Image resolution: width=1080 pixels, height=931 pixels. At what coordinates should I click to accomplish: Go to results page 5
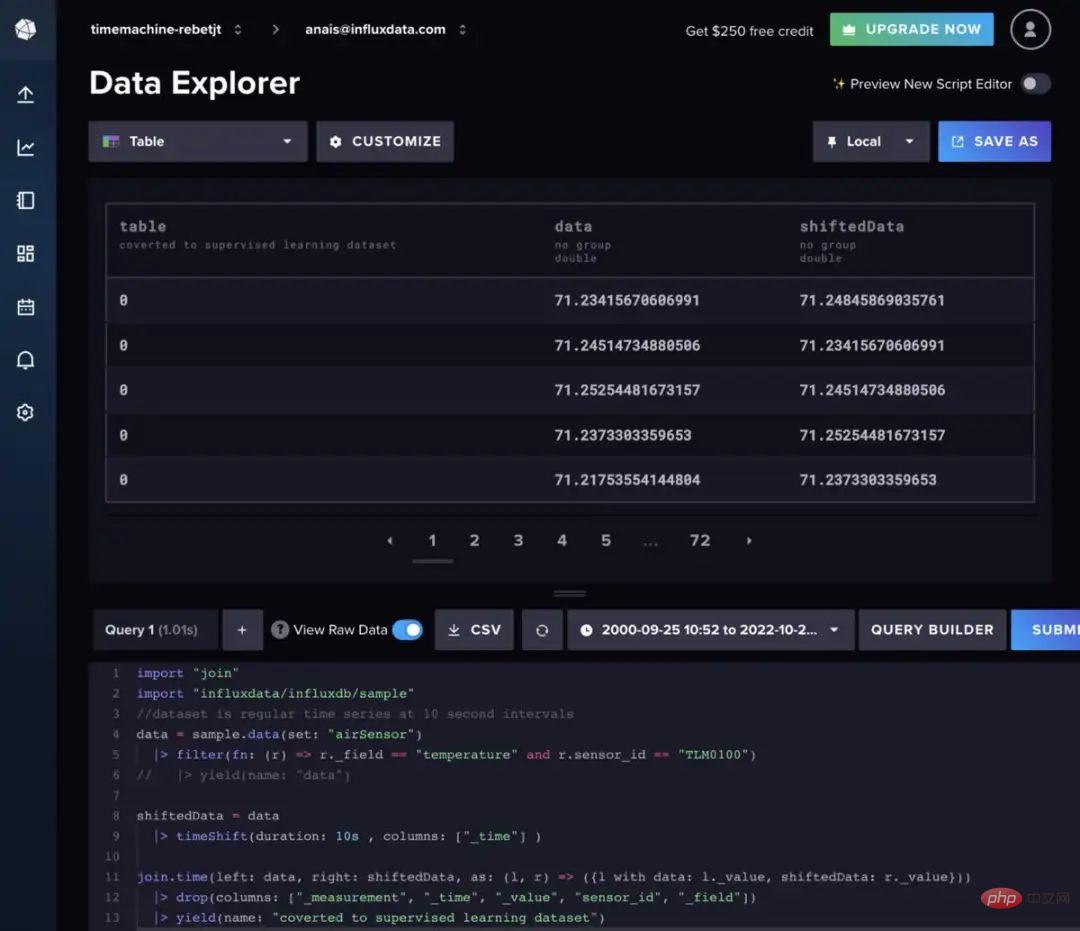click(606, 541)
